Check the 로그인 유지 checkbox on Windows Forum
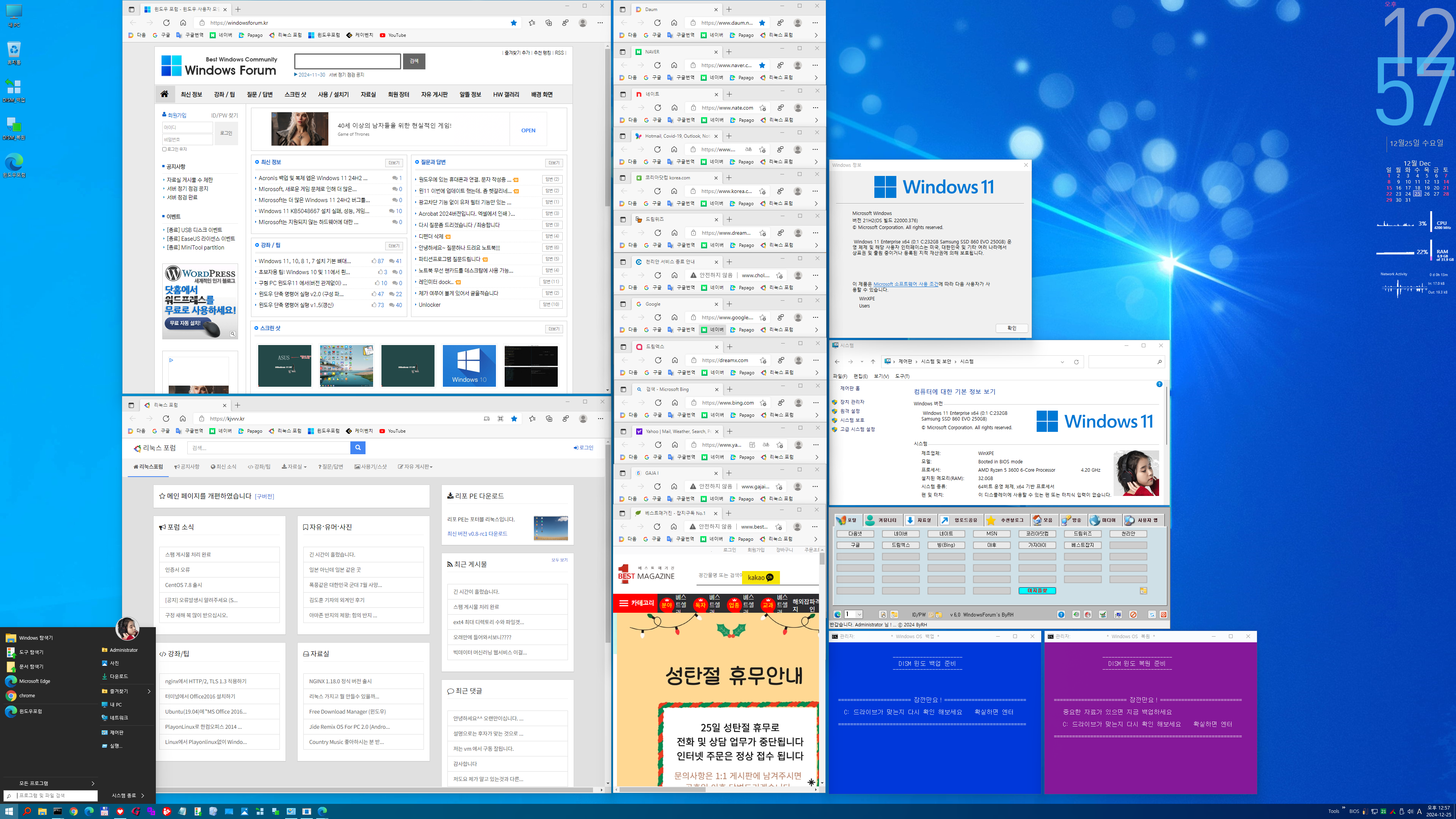Image resolution: width=1456 pixels, height=819 pixels. click(x=165, y=149)
